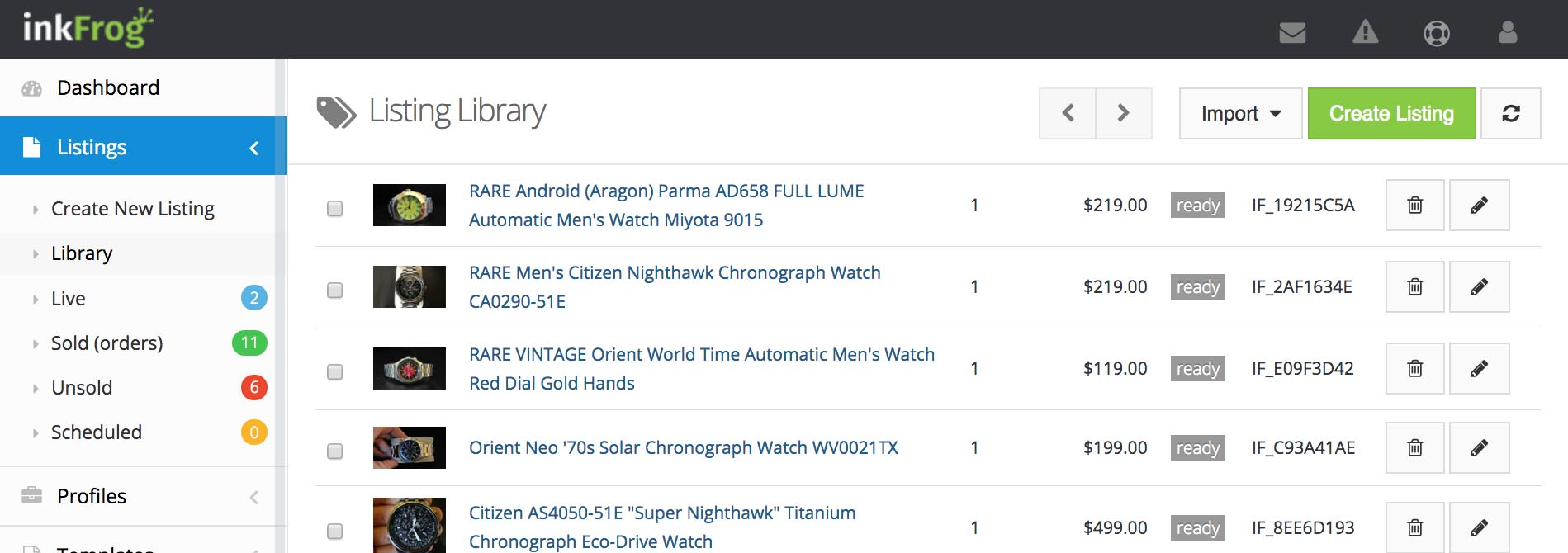Collapse the Listings sidebar section

[253, 148]
